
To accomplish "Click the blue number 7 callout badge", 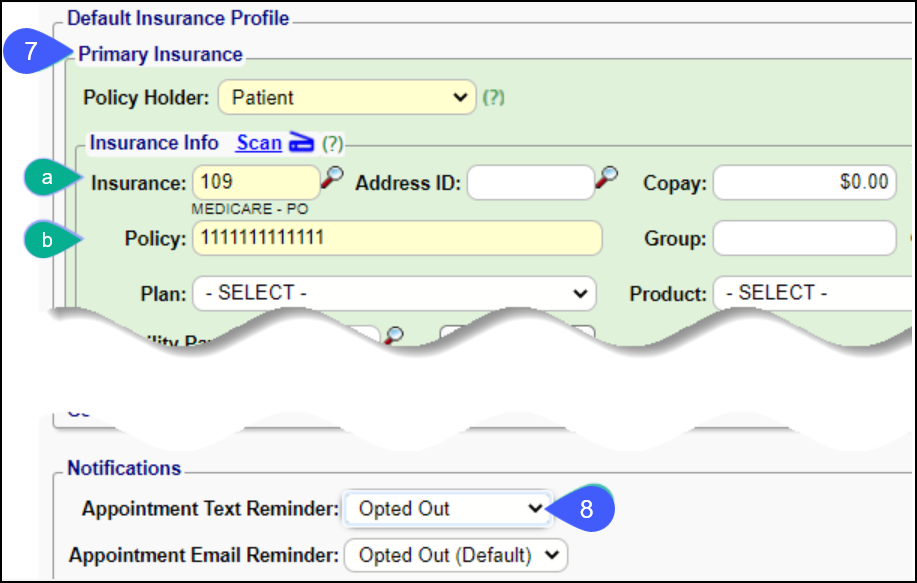I will point(32,53).
